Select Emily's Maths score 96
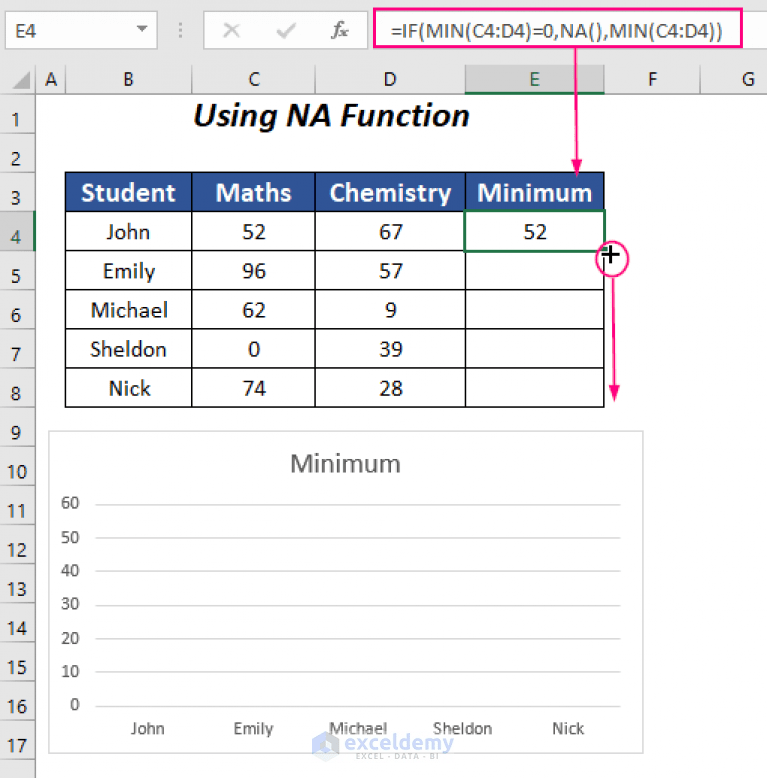The image size is (767, 778). [254, 271]
